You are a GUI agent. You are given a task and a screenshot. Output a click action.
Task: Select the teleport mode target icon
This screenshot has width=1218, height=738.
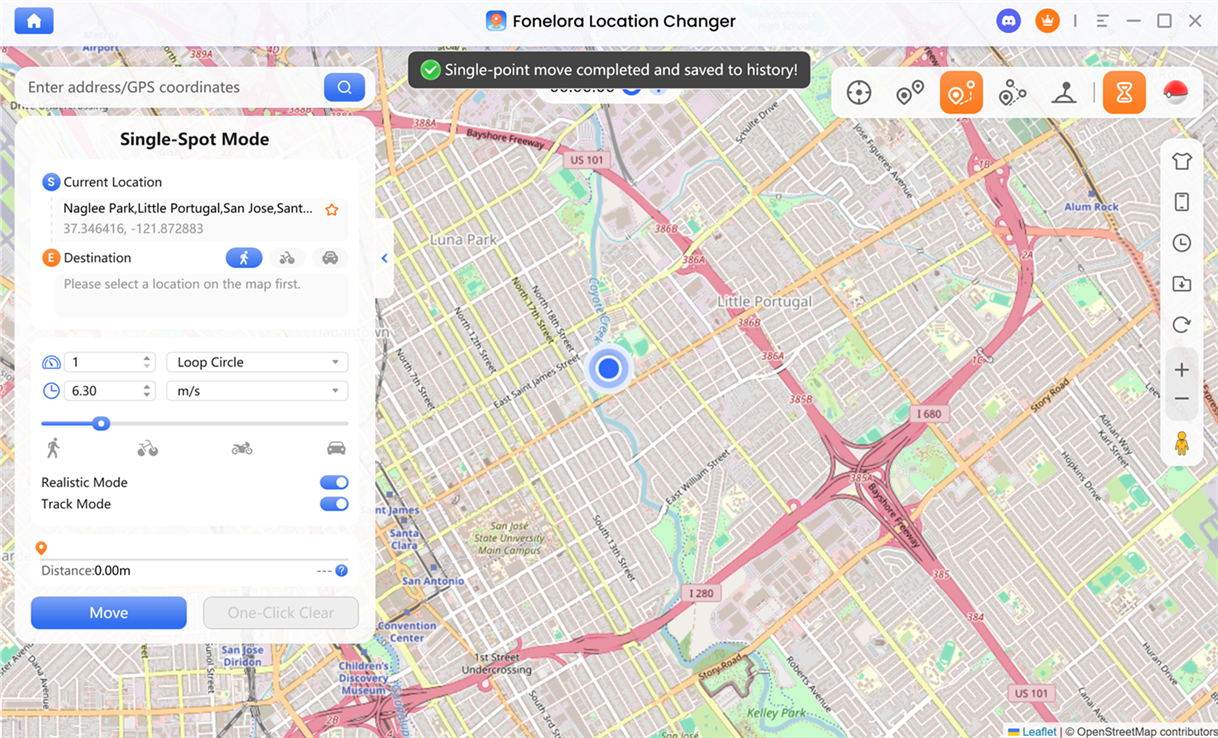point(858,93)
